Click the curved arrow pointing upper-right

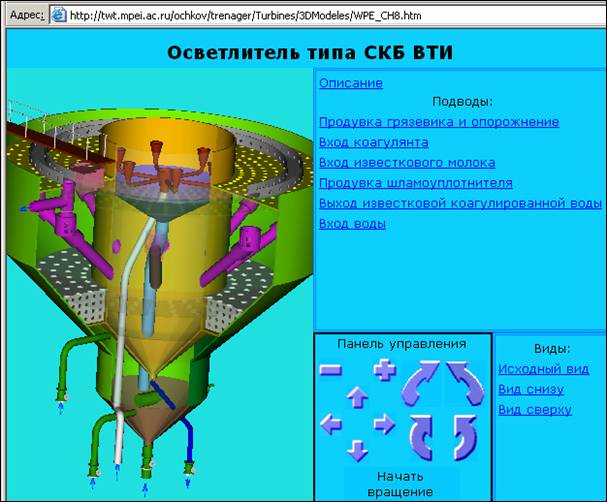[x=421, y=383]
